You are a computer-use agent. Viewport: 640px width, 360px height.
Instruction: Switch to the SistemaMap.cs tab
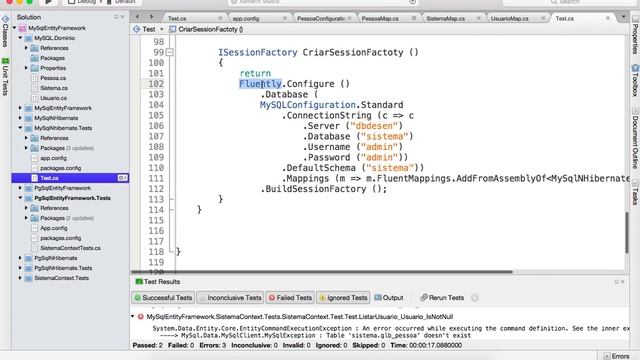445,18
